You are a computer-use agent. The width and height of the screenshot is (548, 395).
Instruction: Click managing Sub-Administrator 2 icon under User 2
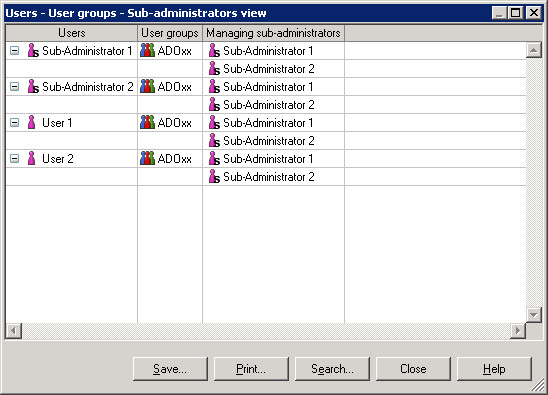point(214,177)
